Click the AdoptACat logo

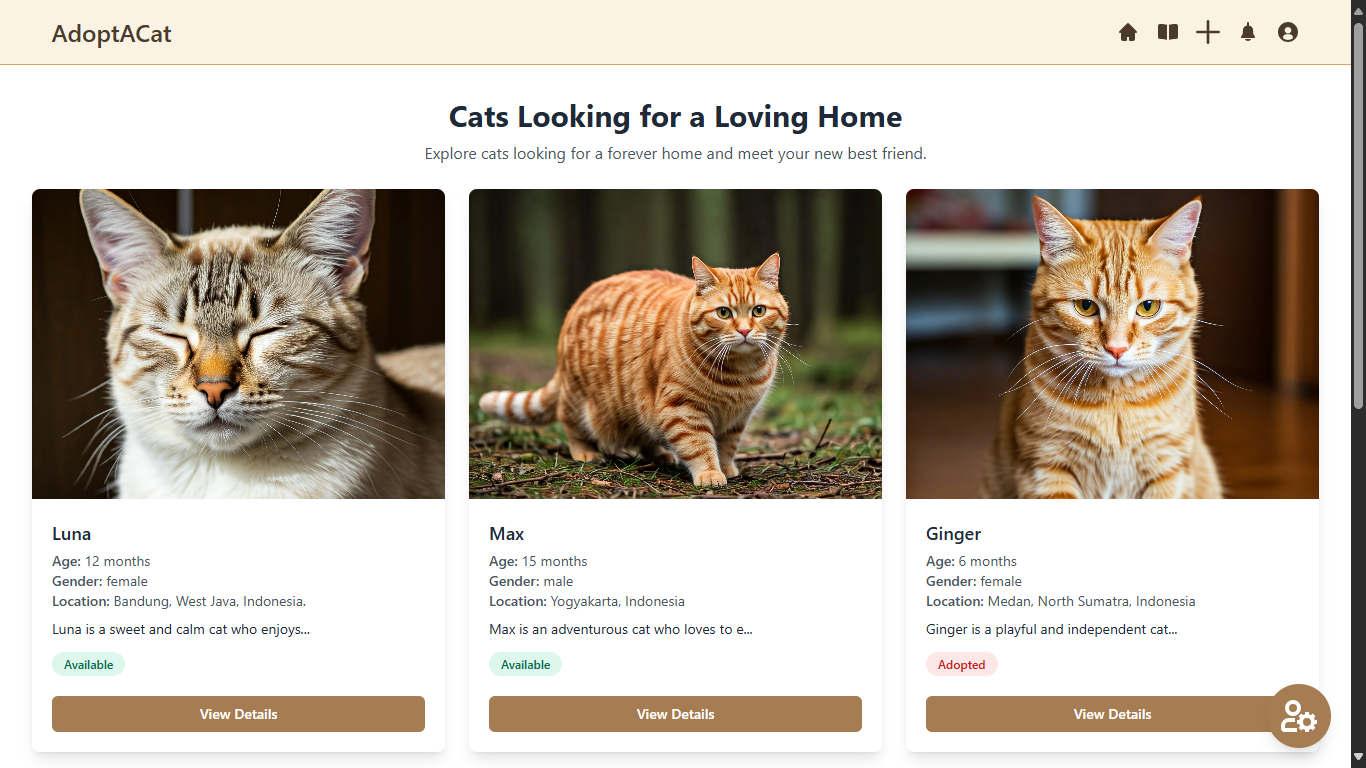click(x=112, y=33)
